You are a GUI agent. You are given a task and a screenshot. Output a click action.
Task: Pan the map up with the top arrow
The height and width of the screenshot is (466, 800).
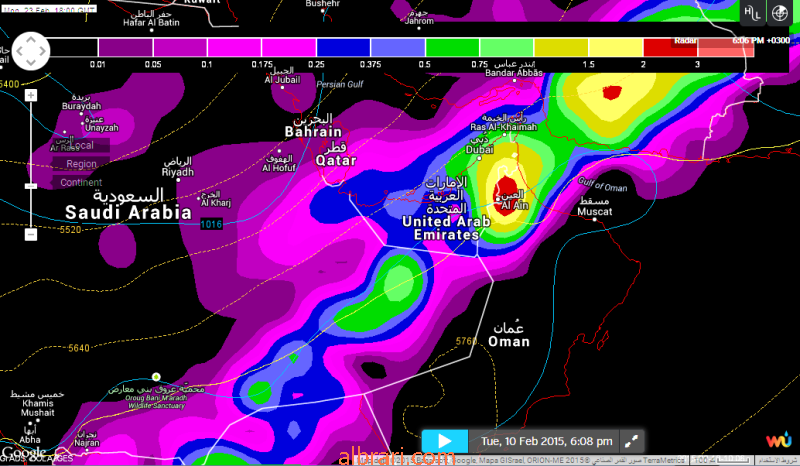pyautogui.click(x=31, y=40)
